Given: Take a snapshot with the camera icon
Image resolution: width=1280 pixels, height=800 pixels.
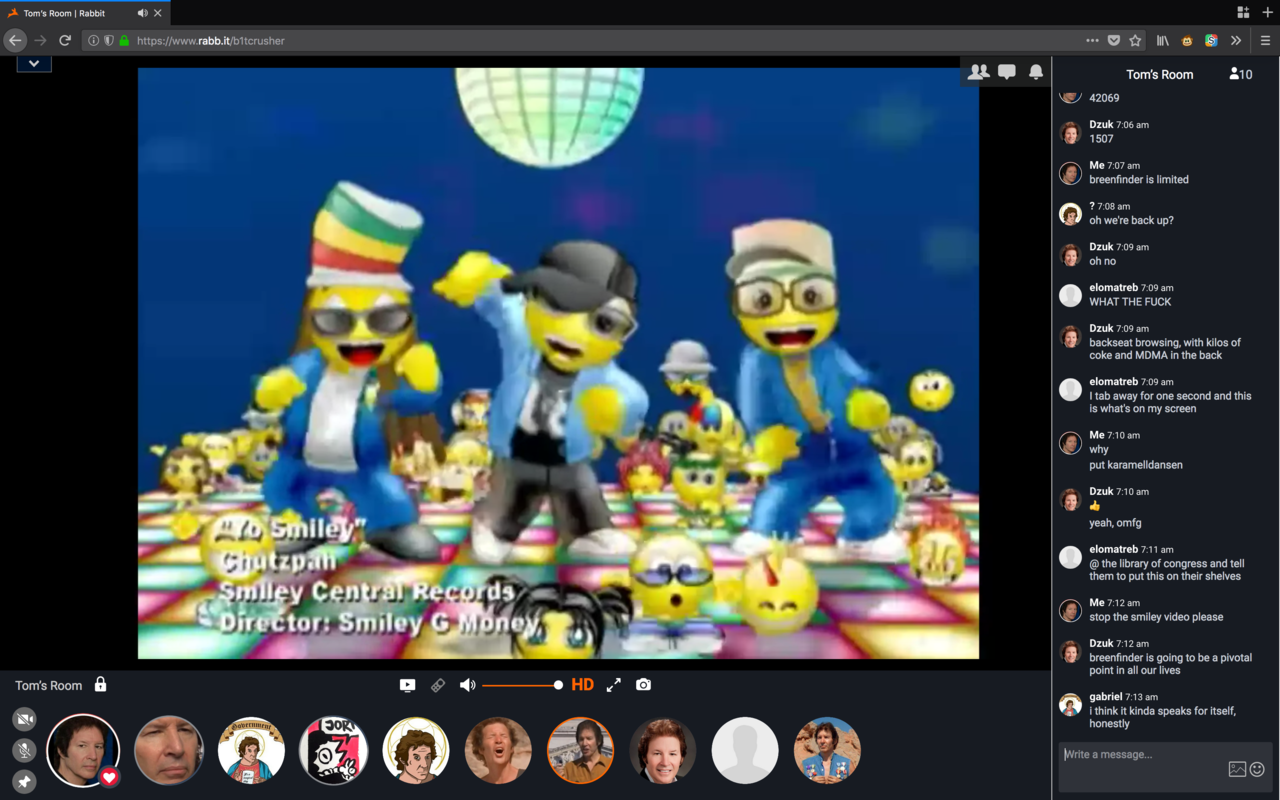Looking at the screenshot, I should pos(643,685).
